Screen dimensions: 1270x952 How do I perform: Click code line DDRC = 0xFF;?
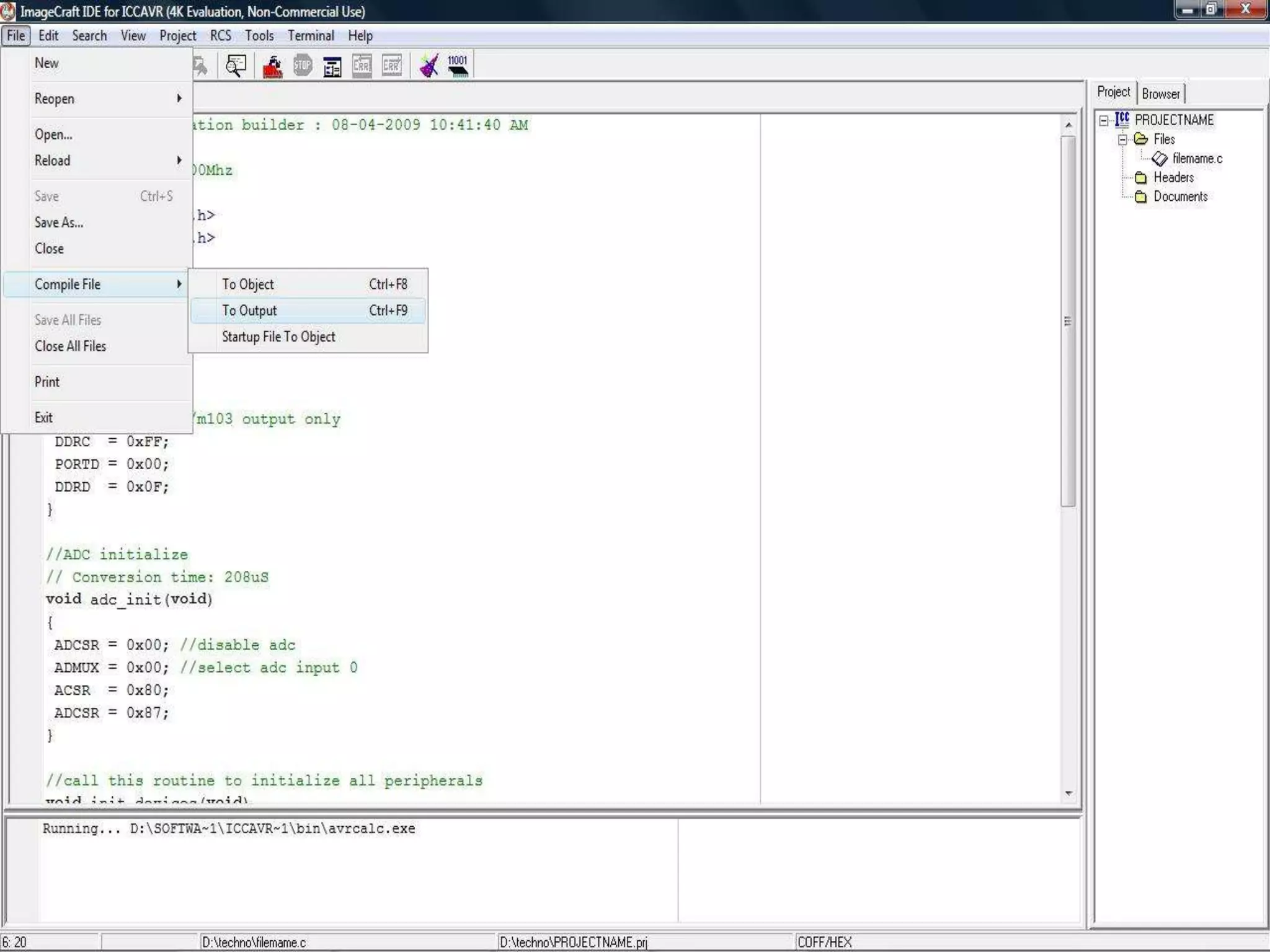click(x=112, y=442)
